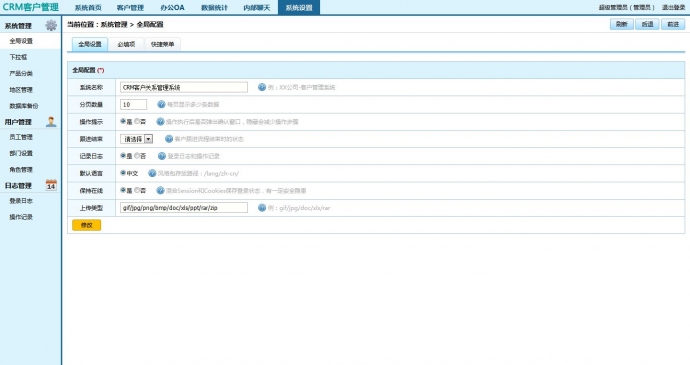This screenshot has height=365, width=690.
Task: Open 部门设置 in the left sidebar
Action: pyautogui.click(x=21, y=153)
